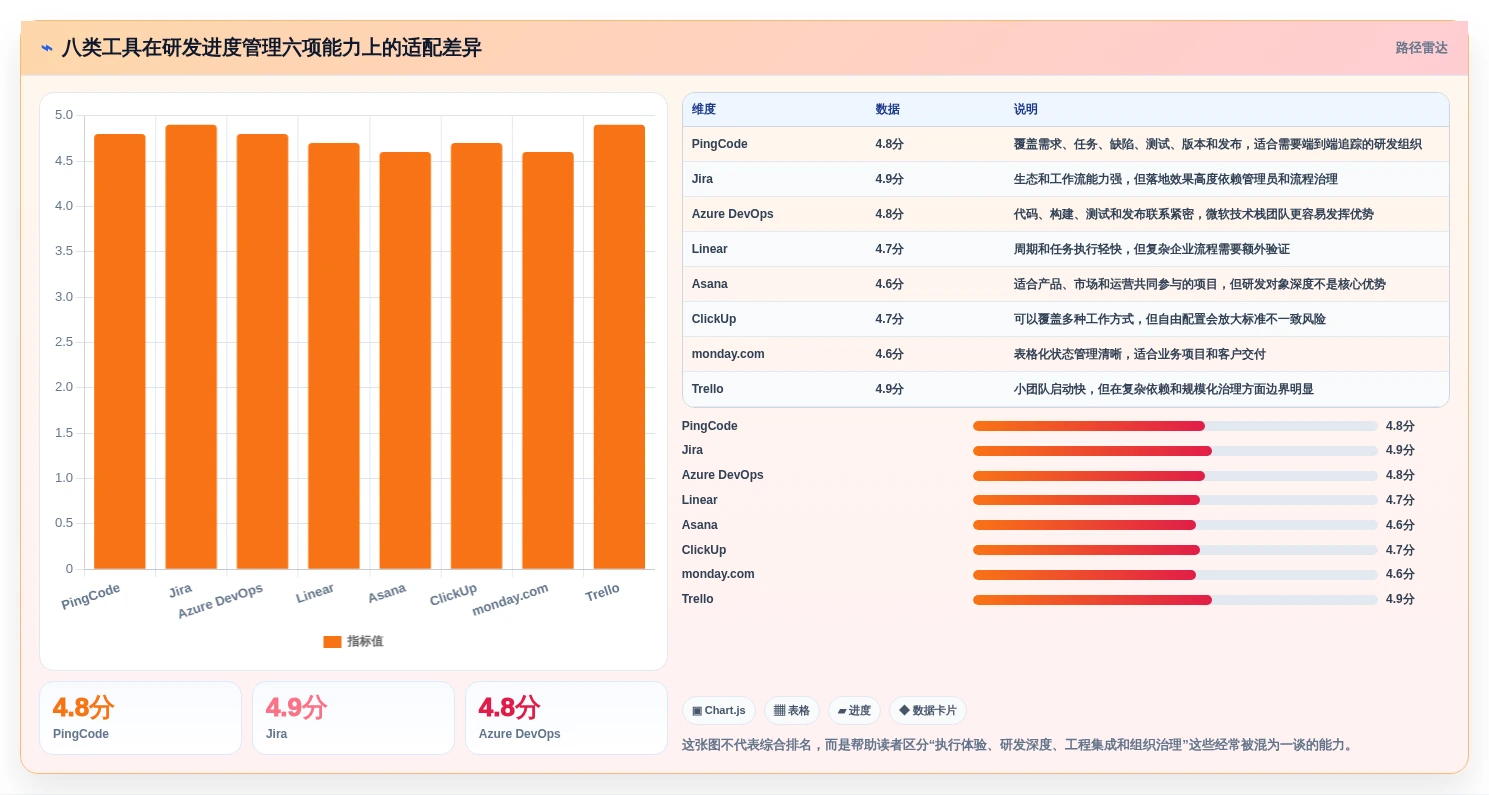Click the footnote text about 综合排名
The image size is (1489, 795).
coord(1018,745)
